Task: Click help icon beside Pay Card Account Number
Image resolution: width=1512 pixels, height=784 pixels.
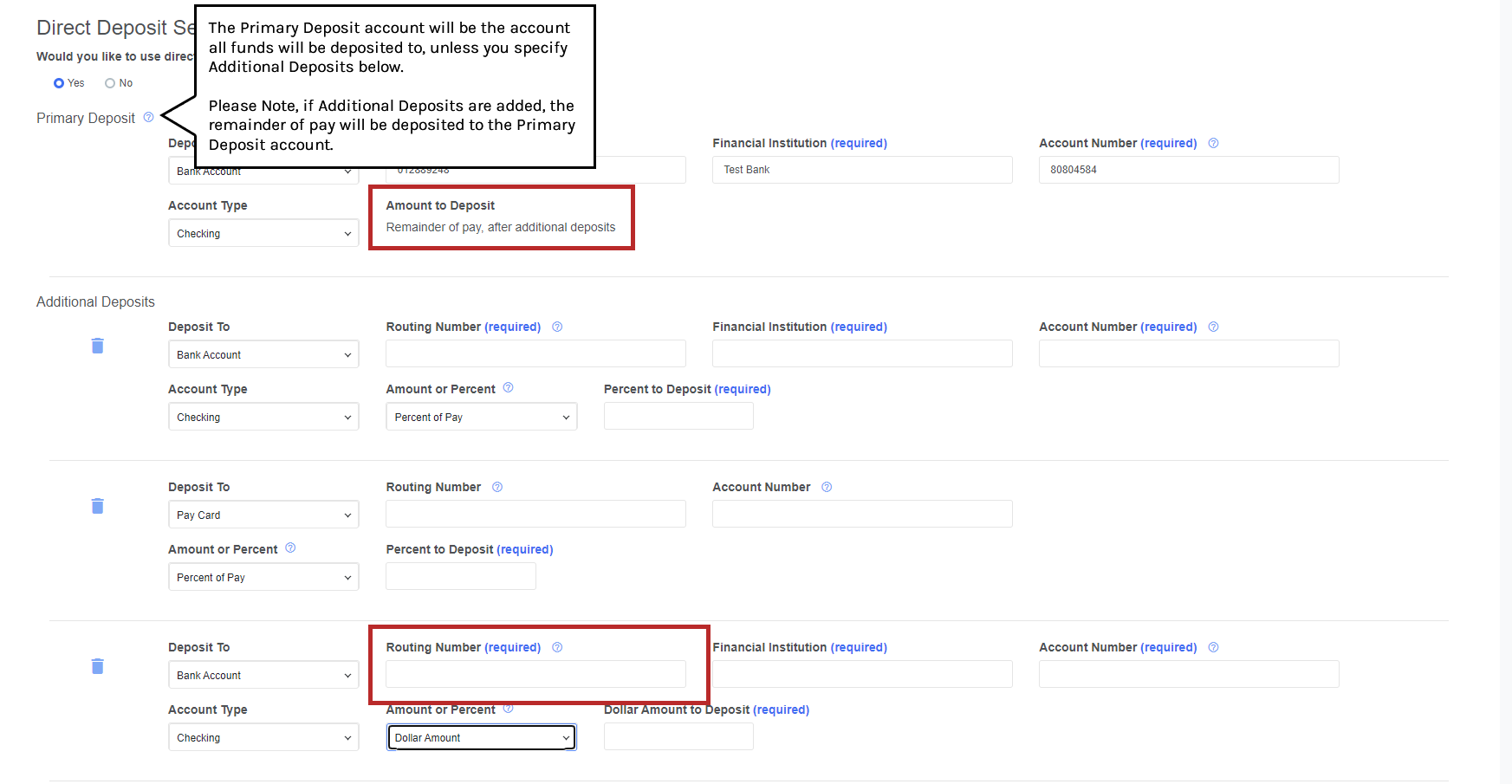Action: click(827, 487)
